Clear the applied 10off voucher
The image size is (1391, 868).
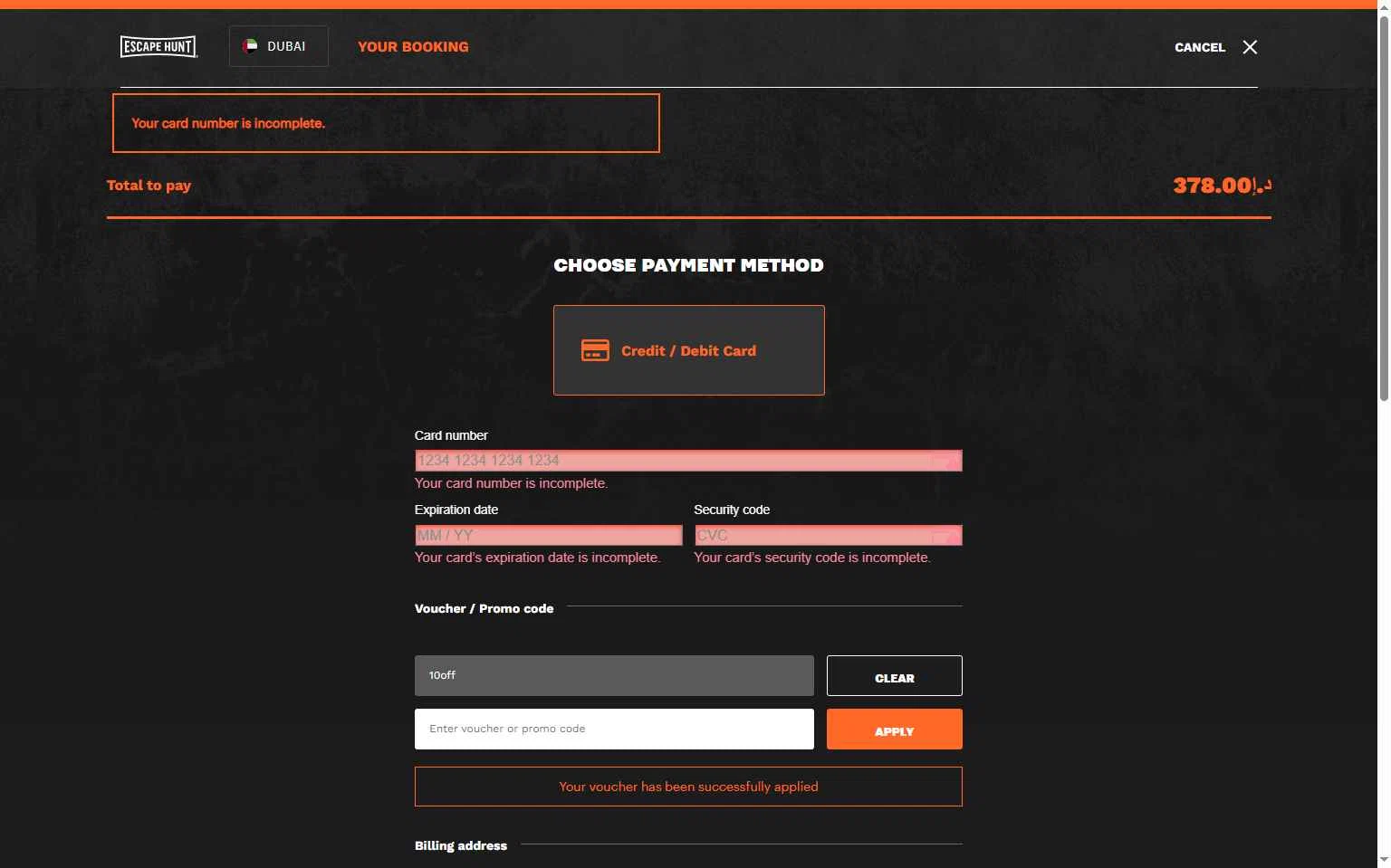(x=895, y=676)
